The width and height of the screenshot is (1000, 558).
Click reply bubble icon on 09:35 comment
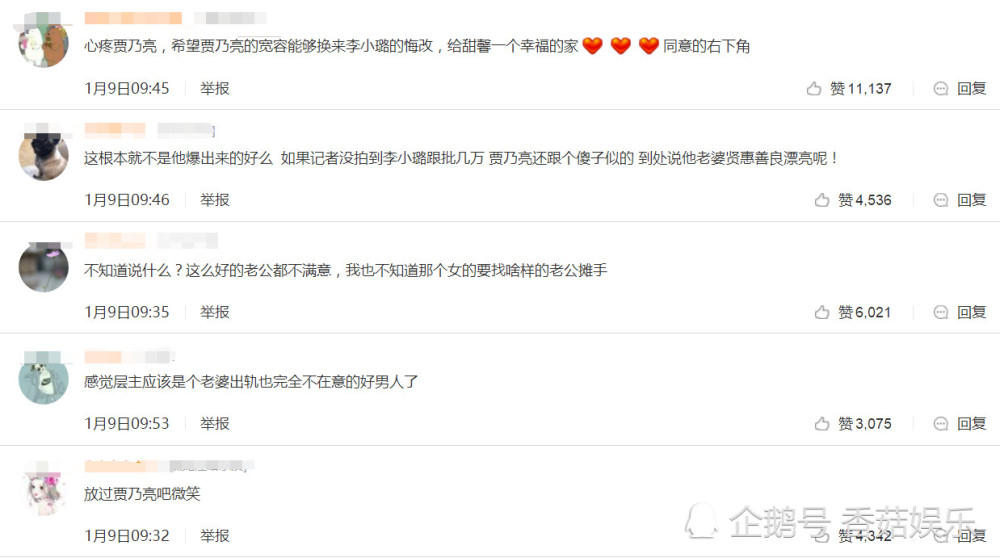click(x=941, y=312)
